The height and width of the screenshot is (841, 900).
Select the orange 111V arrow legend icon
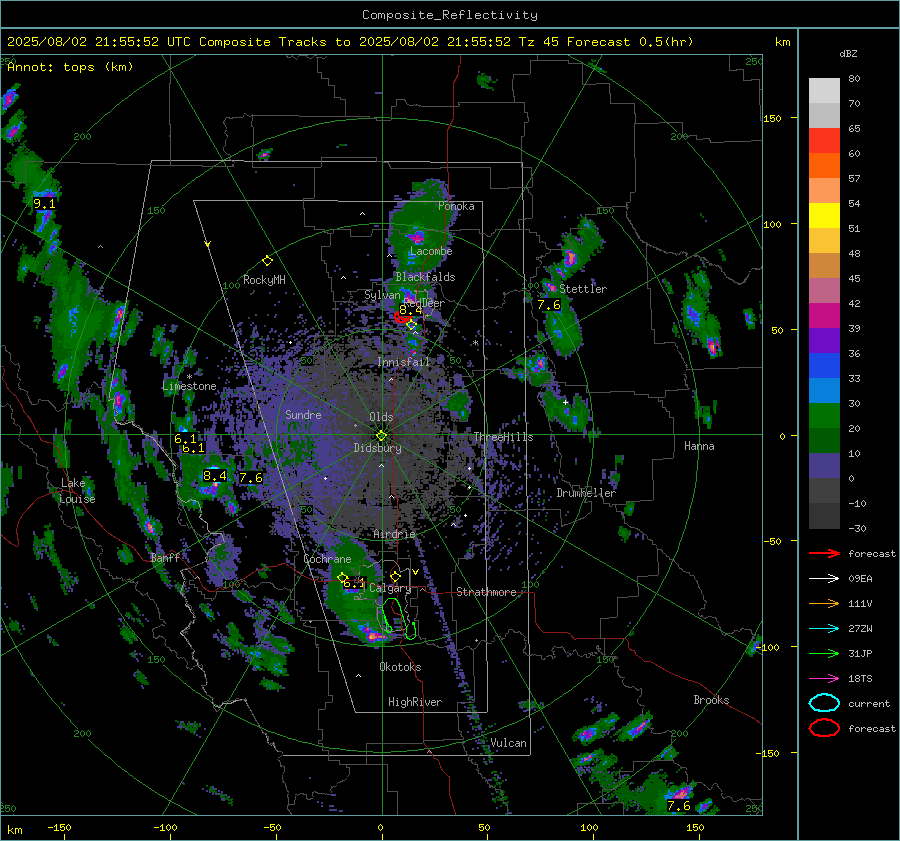pyautogui.click(x=824, y=603)
